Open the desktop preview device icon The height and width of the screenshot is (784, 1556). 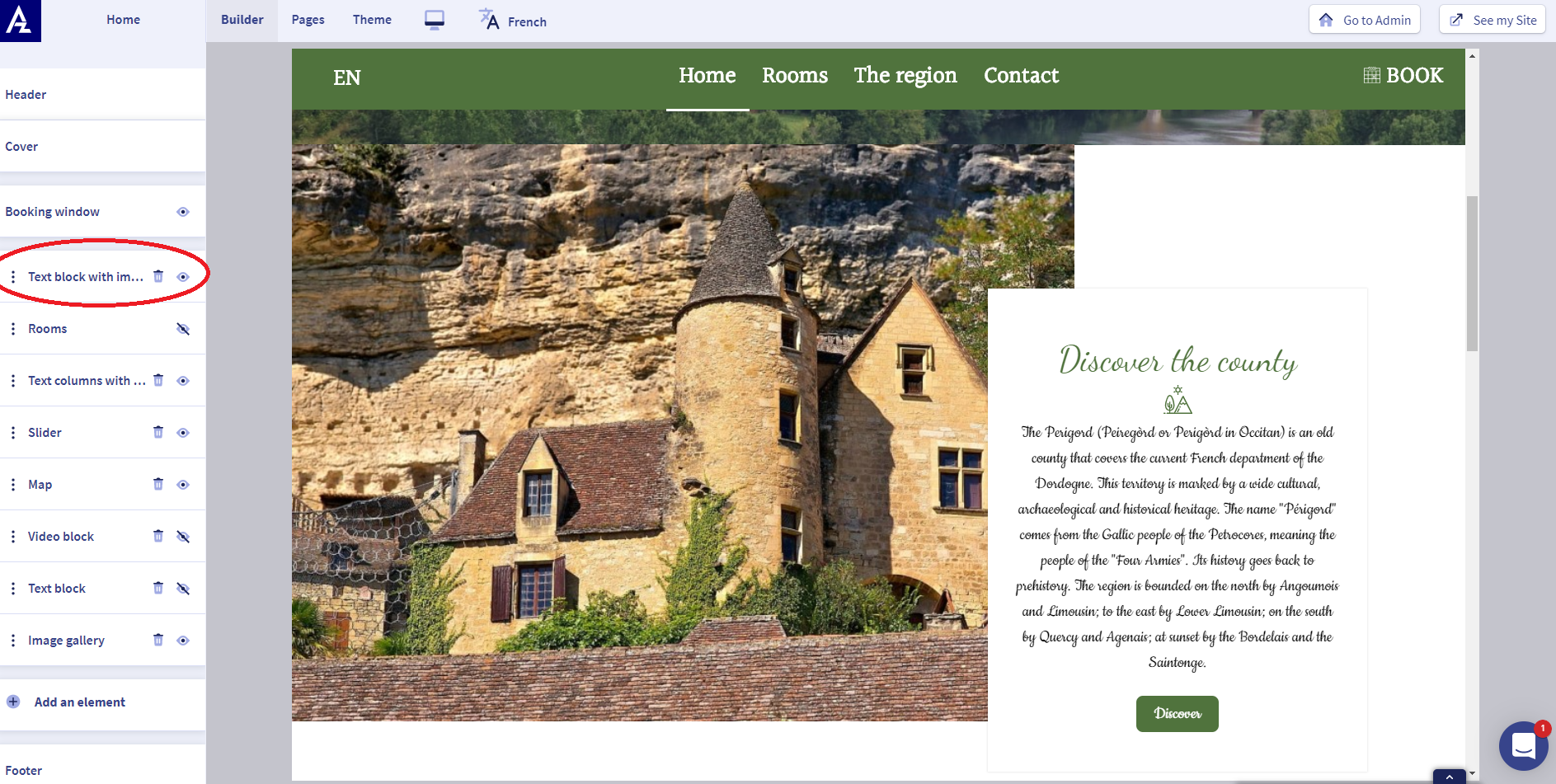(435, 20)
